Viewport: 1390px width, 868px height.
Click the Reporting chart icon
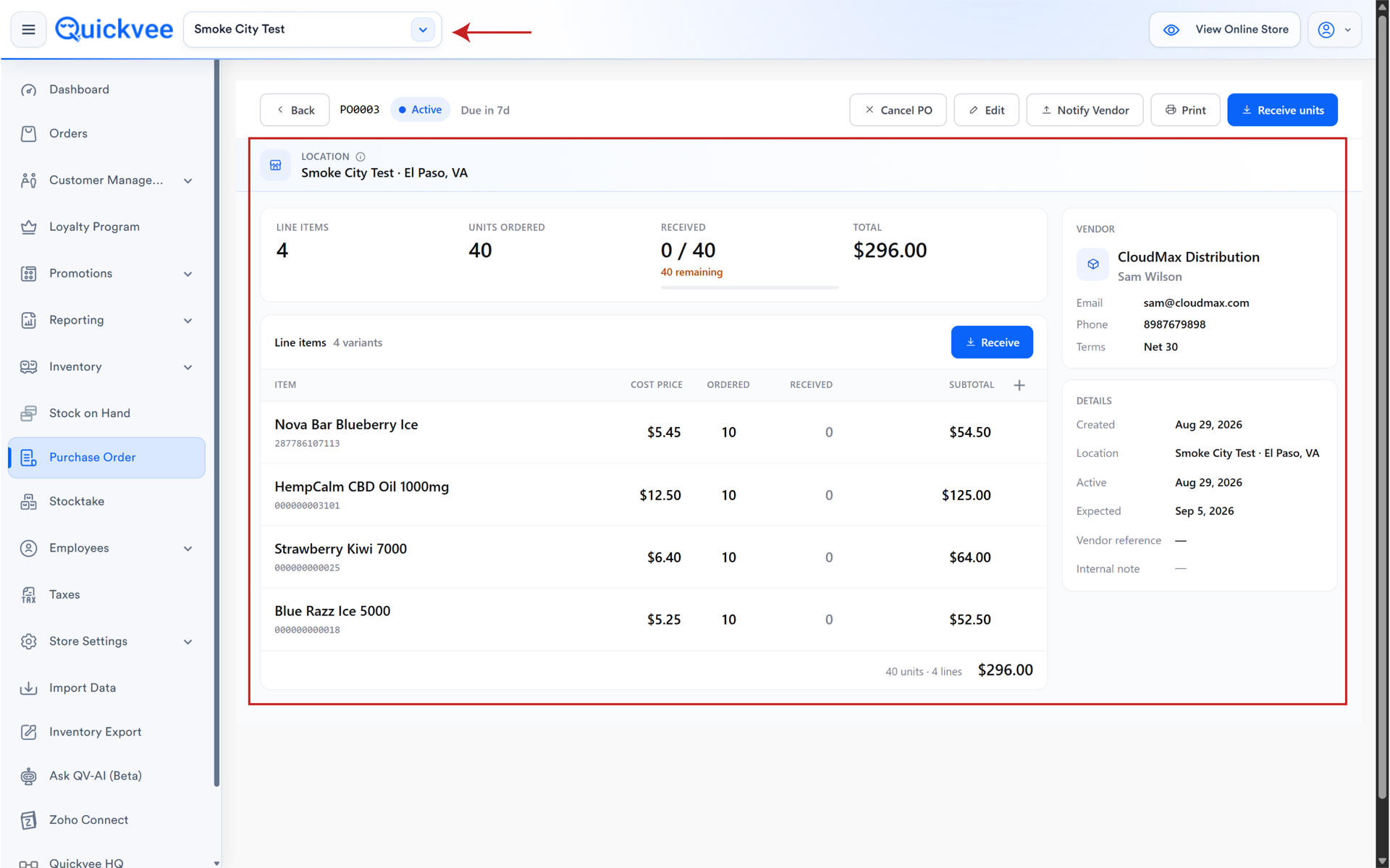[x=28, y=321]
